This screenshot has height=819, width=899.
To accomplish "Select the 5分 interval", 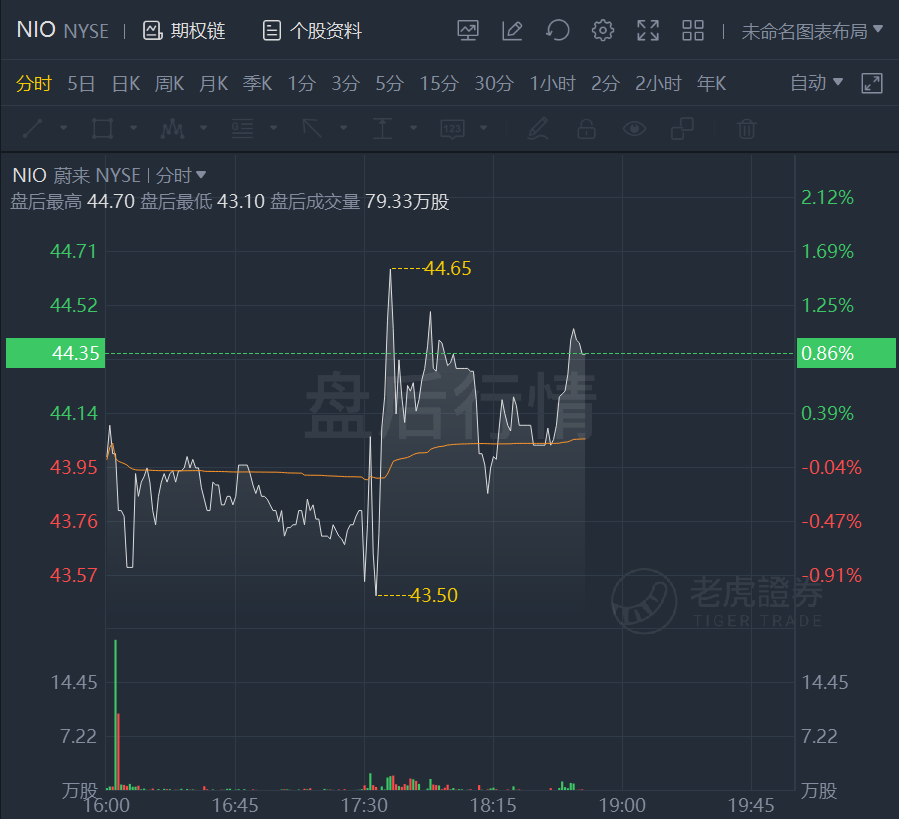I will click(x=389, y=84).
